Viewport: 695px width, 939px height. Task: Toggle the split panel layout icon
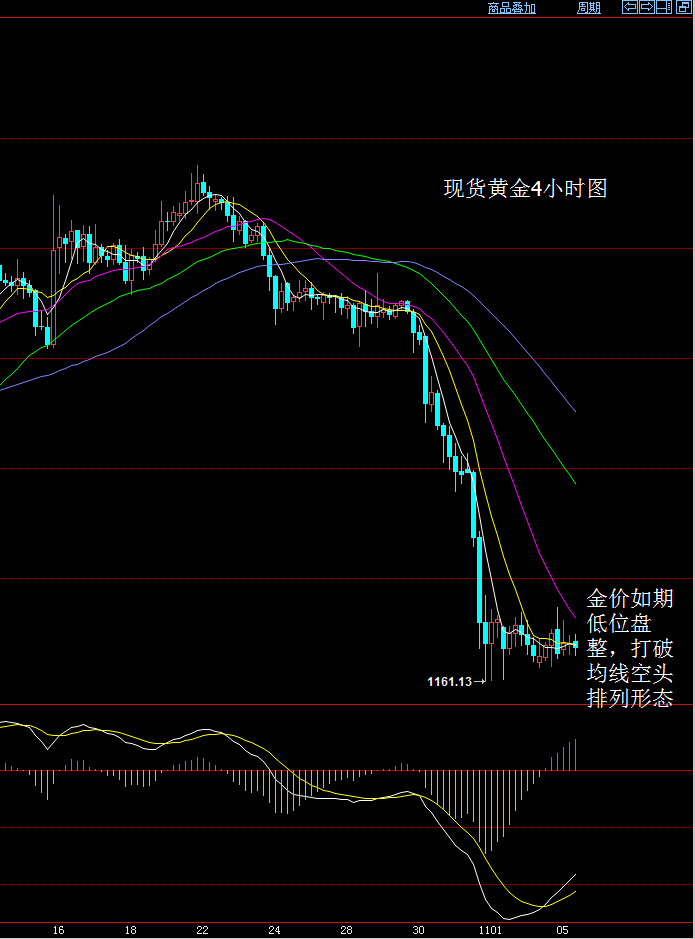click(x=664, y=7)
